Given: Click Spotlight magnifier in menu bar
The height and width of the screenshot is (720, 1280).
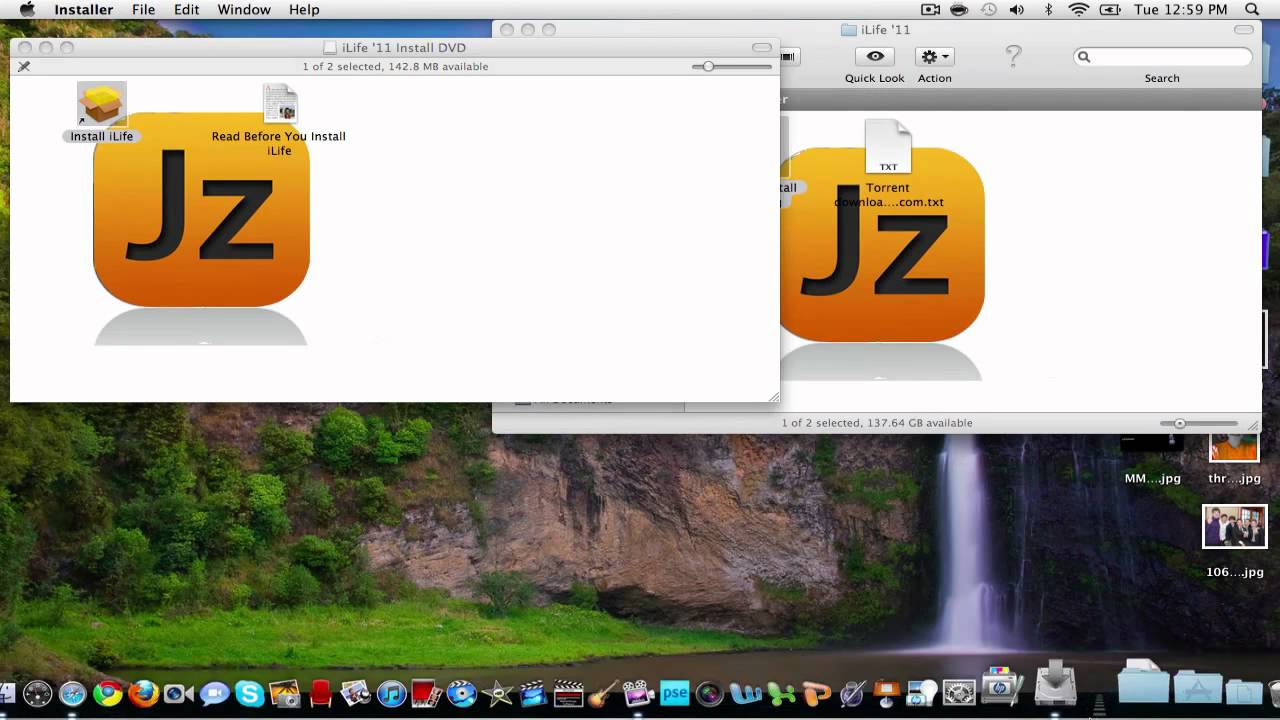Looking at the screenshot, I should pyautogui.click(x=1252, y=9).
